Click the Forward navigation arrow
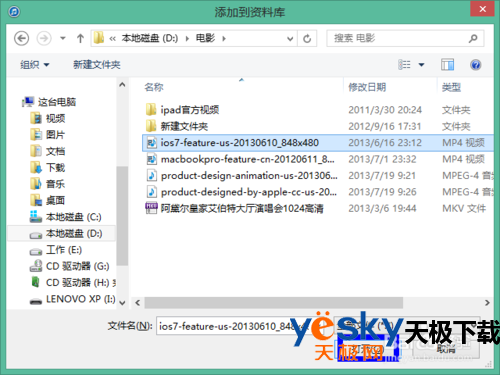 [x=44, y=39]
